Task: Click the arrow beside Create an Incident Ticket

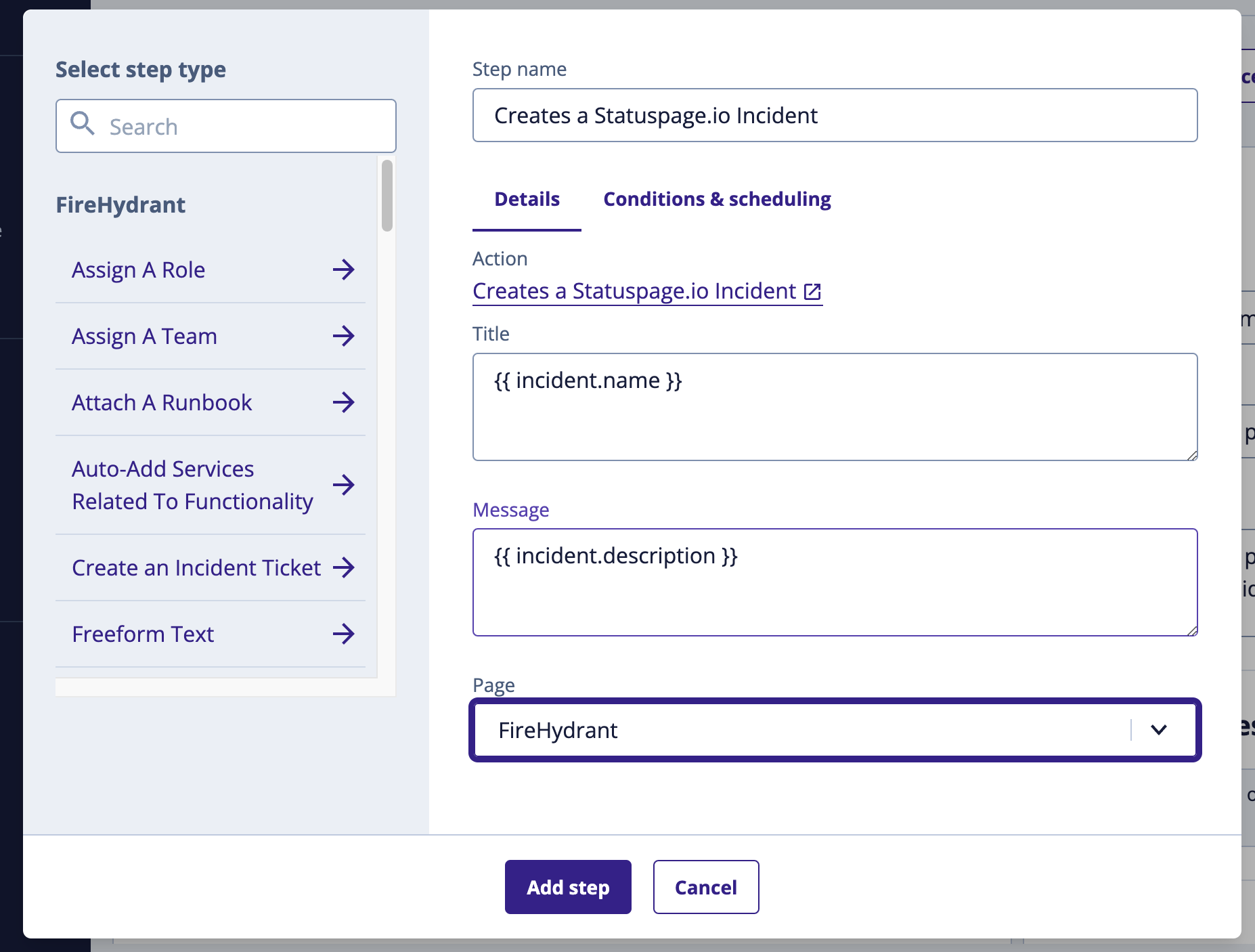Action: pos(345,567)
